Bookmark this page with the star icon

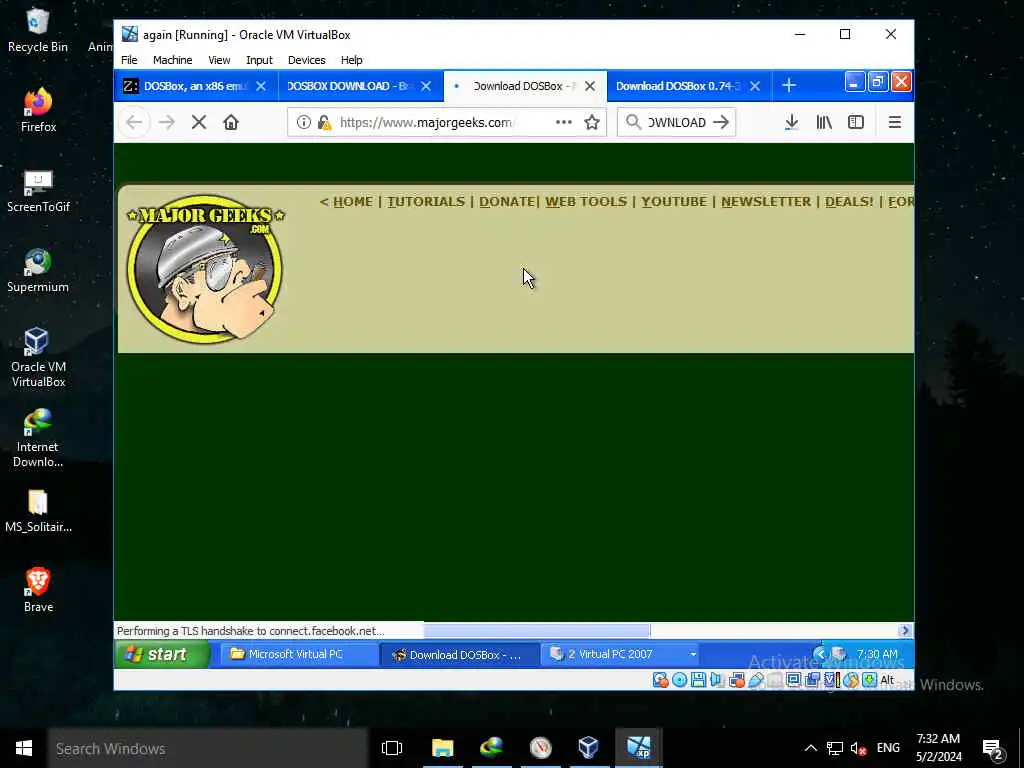click(592, 122)
